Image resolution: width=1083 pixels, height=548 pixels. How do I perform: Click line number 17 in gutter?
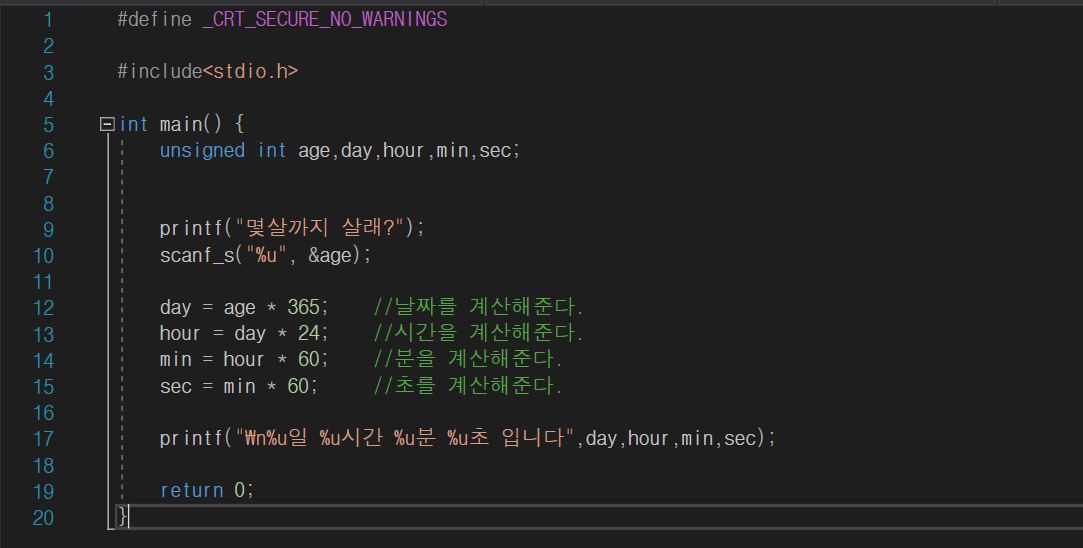pos(44,439)
